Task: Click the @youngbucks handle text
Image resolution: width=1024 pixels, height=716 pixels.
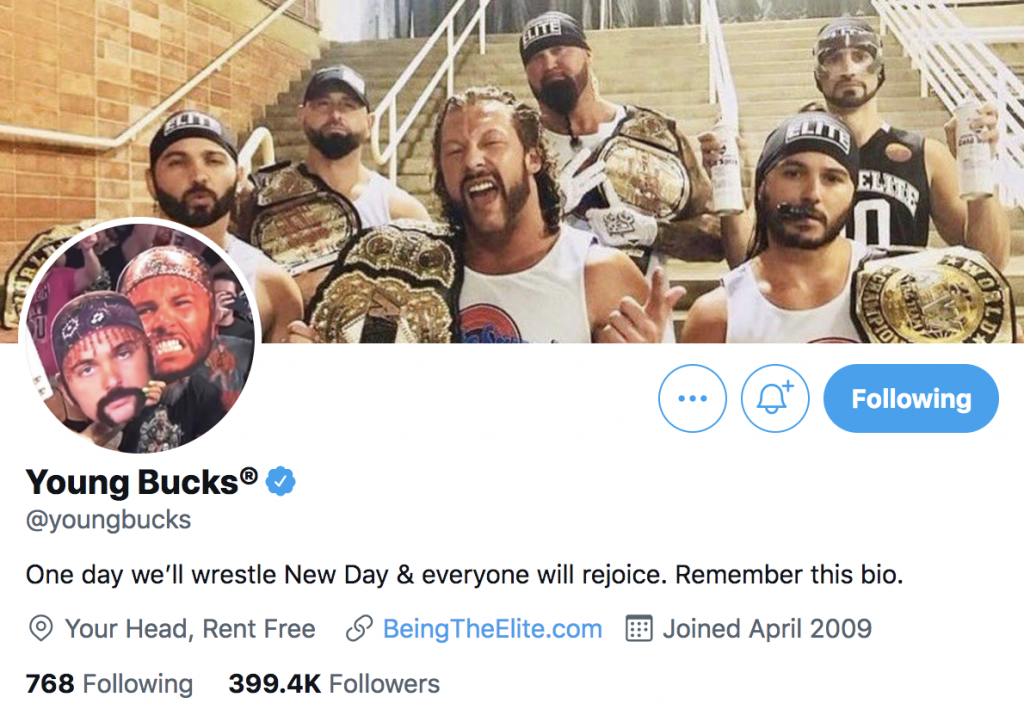Action: click(x=108, y=520)
